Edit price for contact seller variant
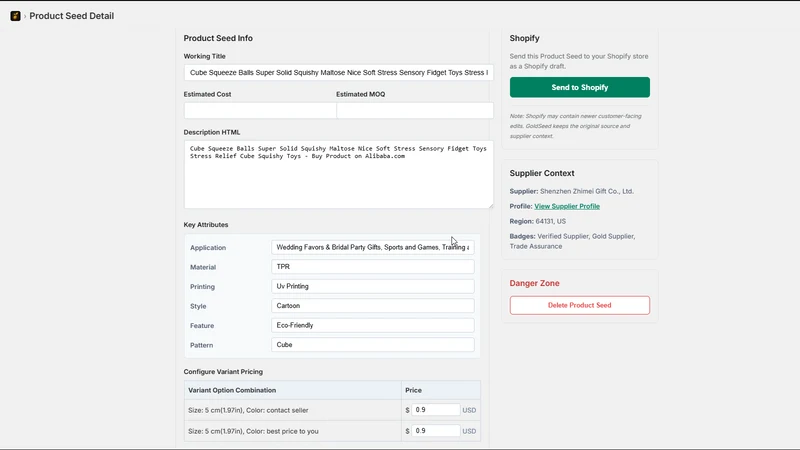Image resolution: width=800 pixels, height=450 pixels. [x=436, y=410]
